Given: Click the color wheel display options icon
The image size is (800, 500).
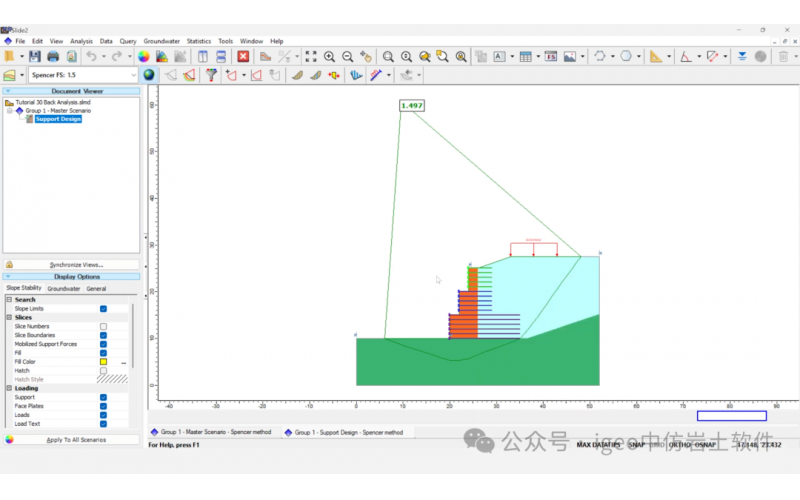Looking at the screenshot, I should coord(143,57).
